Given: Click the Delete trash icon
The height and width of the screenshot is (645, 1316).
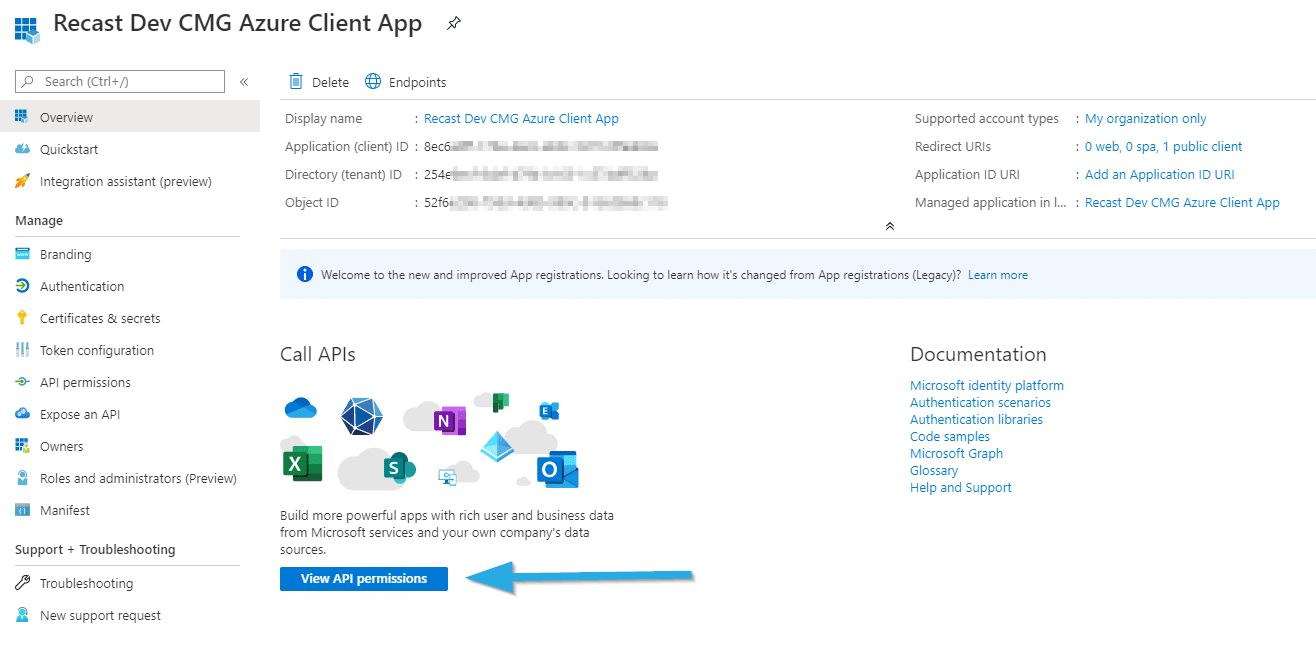Looking at the screenshot, I should (296, 82).
